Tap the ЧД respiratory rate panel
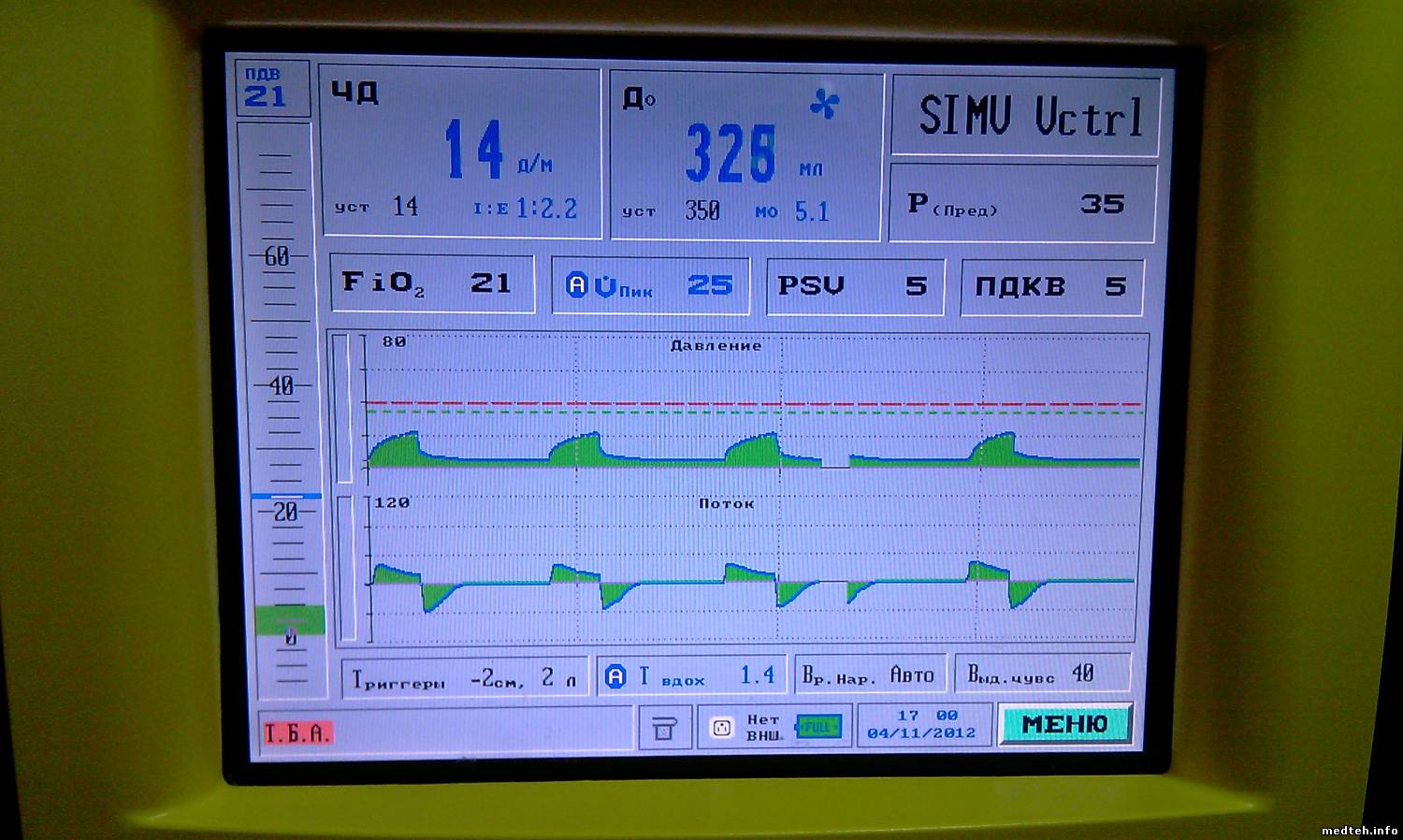This screenshot has width=1403, height=840. pyautogui.click(x=458, y=154)
